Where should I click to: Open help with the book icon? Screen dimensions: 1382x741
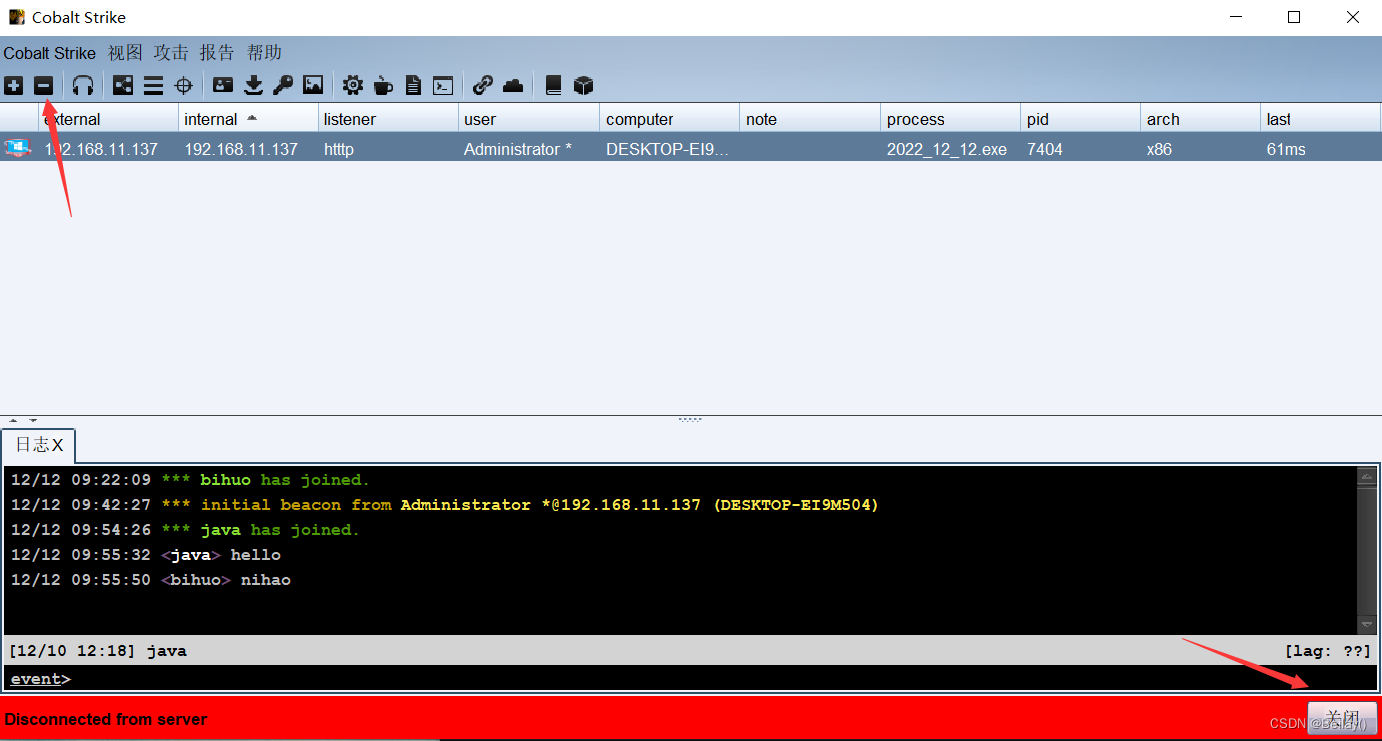coord(553,86)
